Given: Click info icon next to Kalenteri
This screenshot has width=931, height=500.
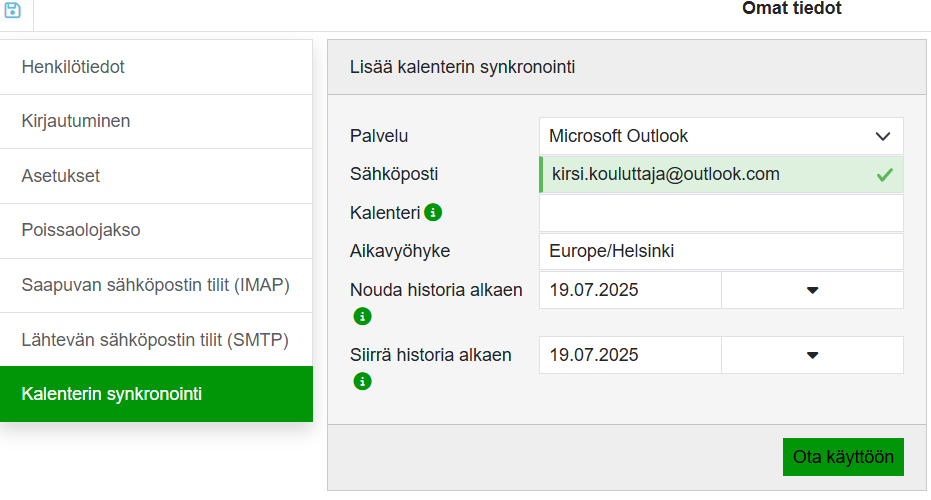Looking at the screenshot, I should click(433, 212).
